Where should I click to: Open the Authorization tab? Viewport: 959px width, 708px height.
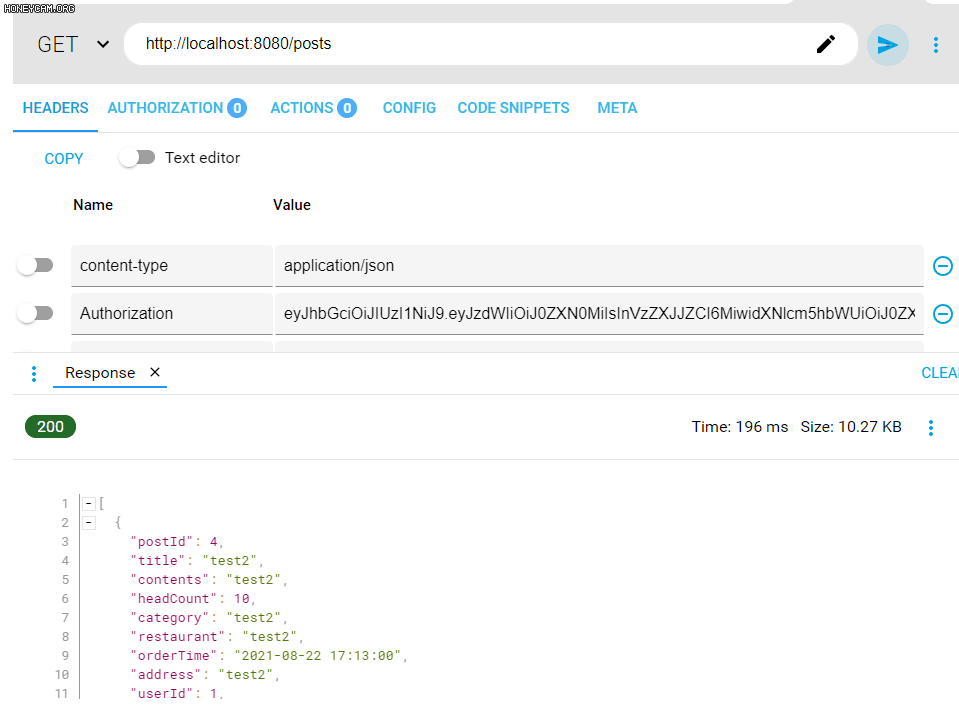pyautogui.click(x=177, y=108)
